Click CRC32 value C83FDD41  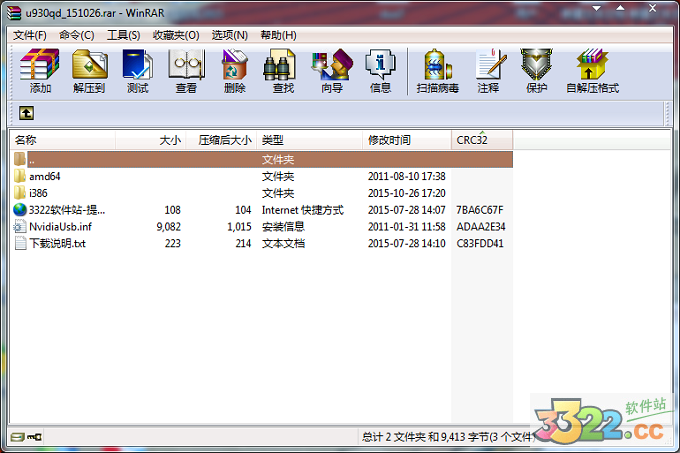click(480, 243)
